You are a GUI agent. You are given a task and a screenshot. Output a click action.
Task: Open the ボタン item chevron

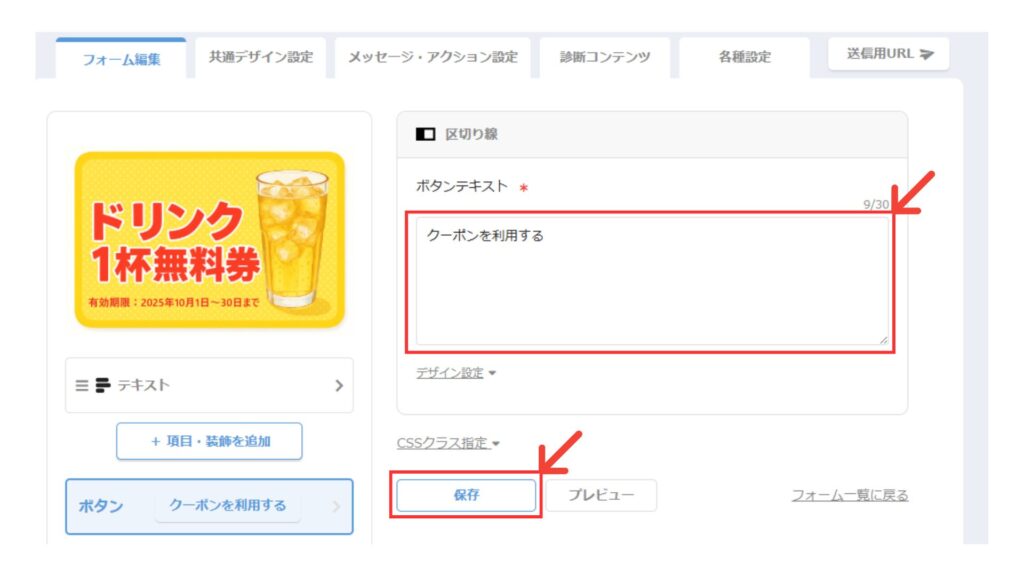pyautogui.click(x=336, y=507)
